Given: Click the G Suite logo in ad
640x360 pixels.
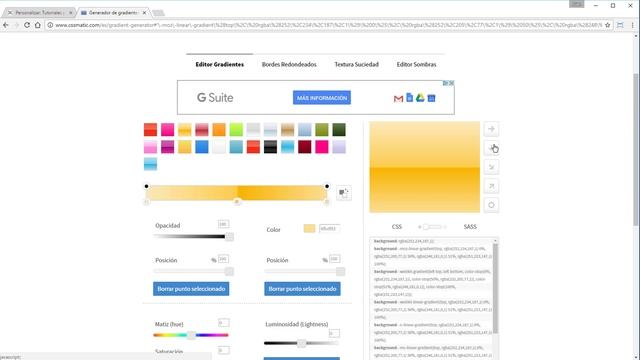Looking at the screenshot, I should pyautogui.click(x=215, y=98).
